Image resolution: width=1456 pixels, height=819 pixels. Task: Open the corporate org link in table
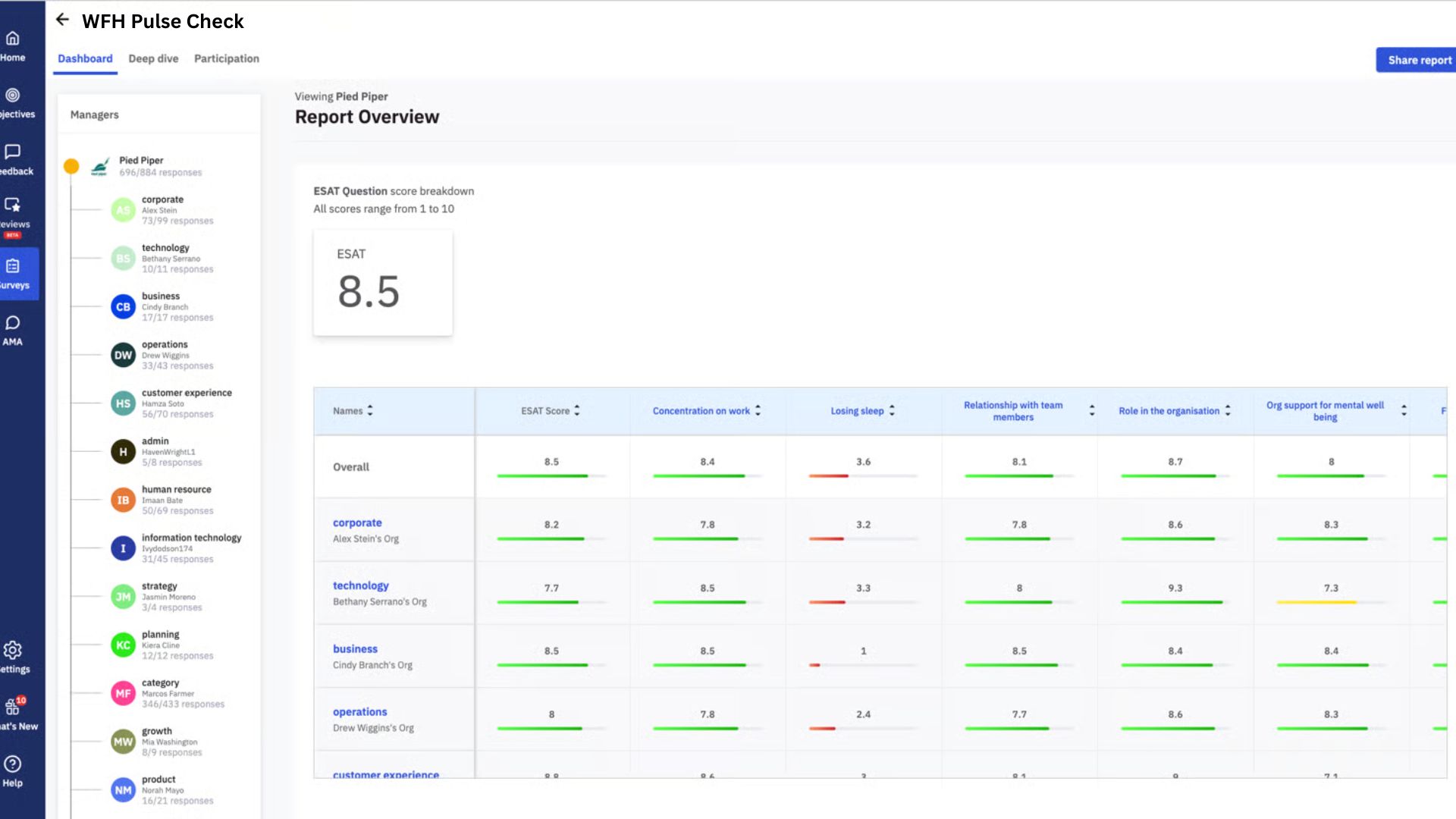coord(357,522)
